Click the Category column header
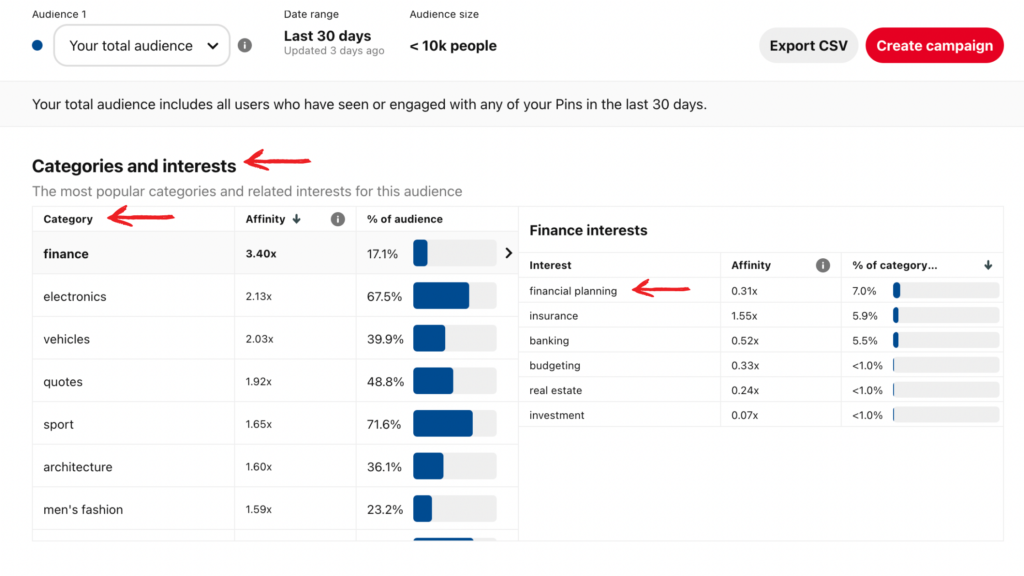Viewport: 1024px width, 576px height. (x=68, y=219)
